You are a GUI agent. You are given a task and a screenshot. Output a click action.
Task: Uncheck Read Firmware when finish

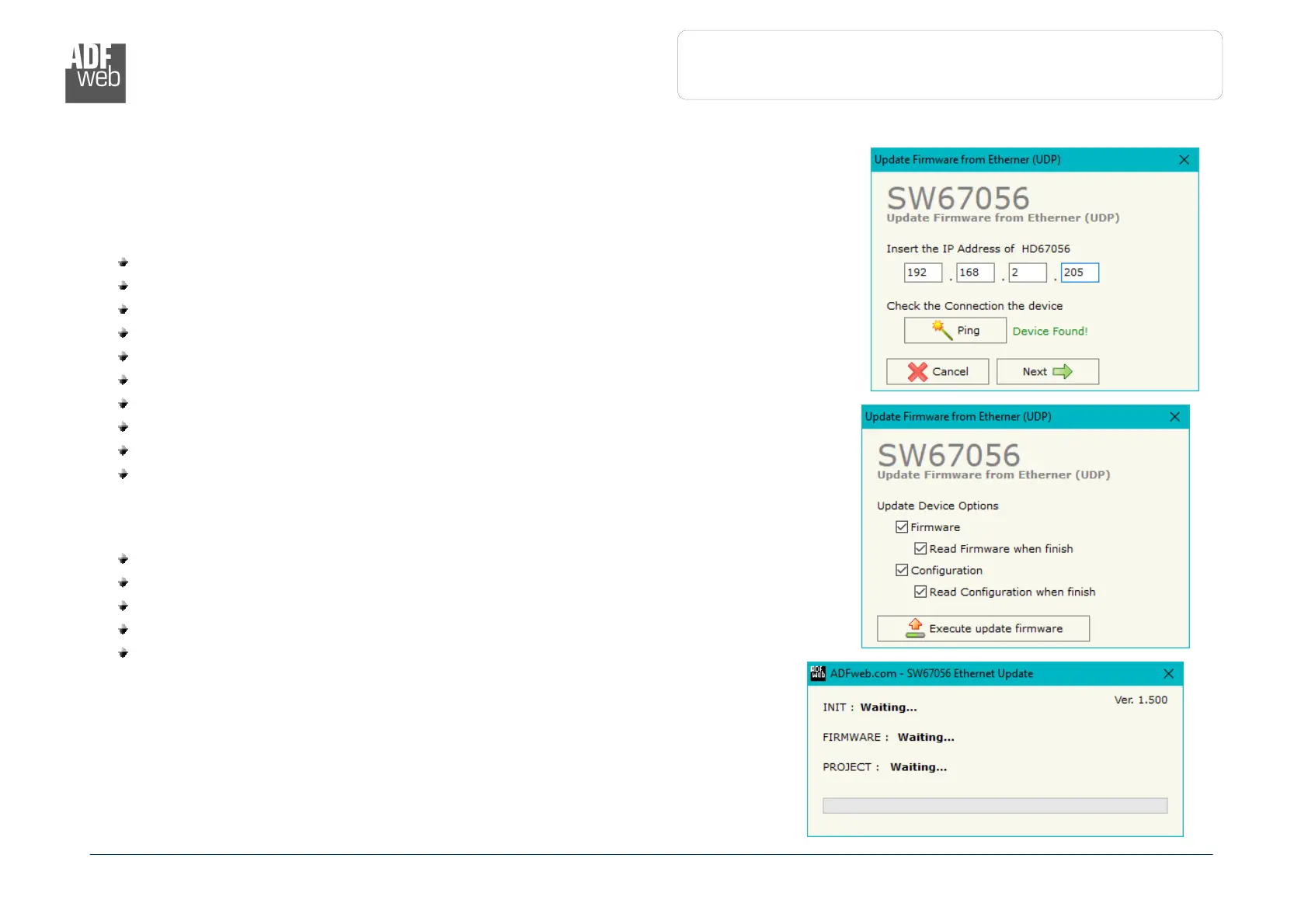920,549
